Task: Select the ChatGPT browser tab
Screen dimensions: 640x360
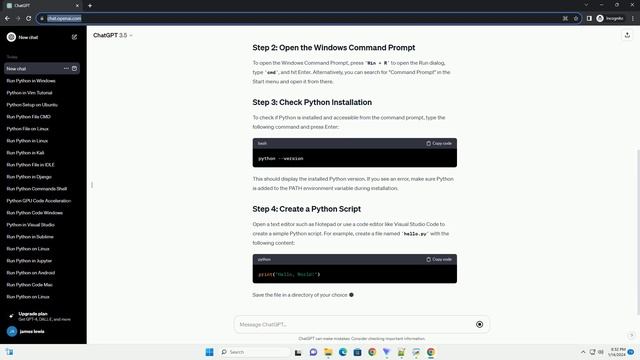Action: click(42, 6)
